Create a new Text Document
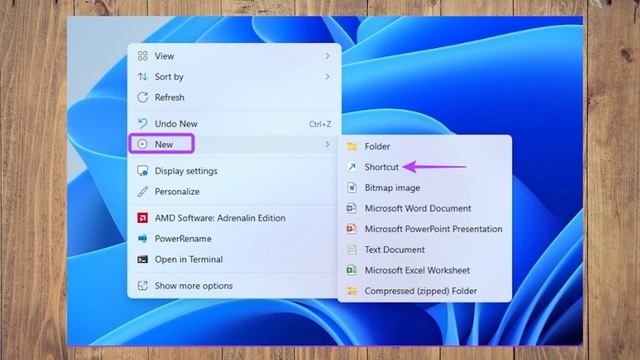The width and height of the screenshot is (640, 360). [x=424, y=249]
